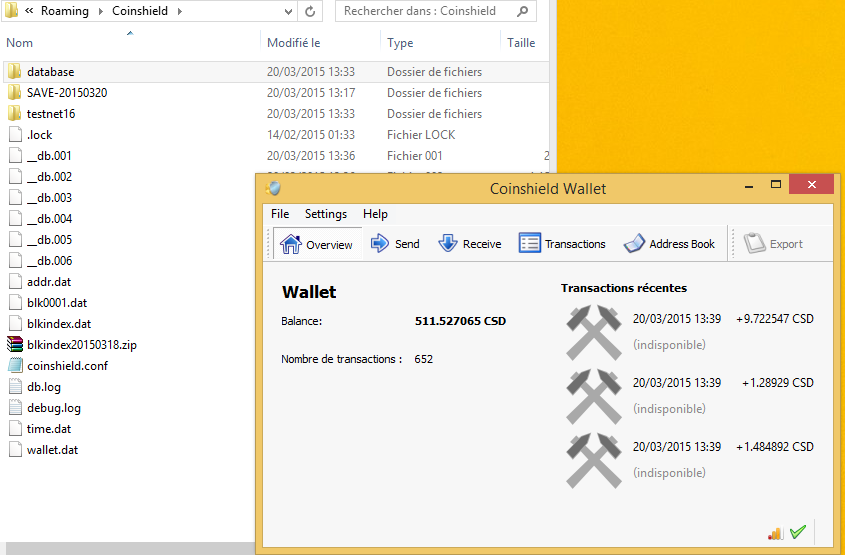Click the 14/02/2015 01:33 modified date

[311, 135]
